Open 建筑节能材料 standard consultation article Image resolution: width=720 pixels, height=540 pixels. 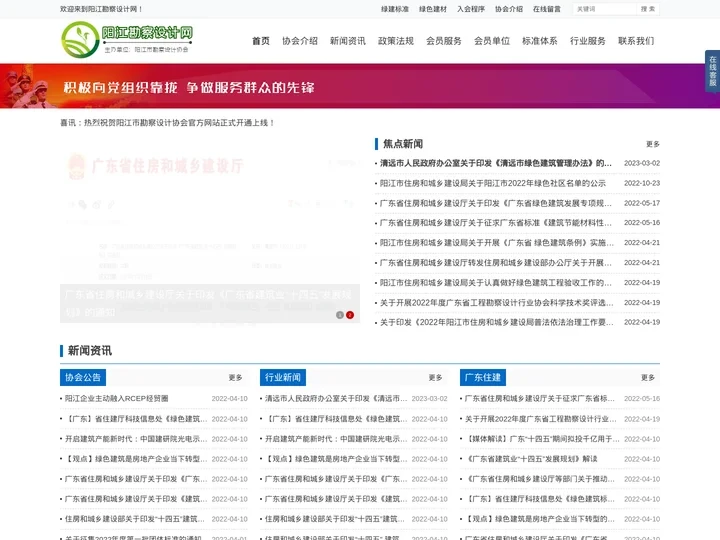coord(495,223)
